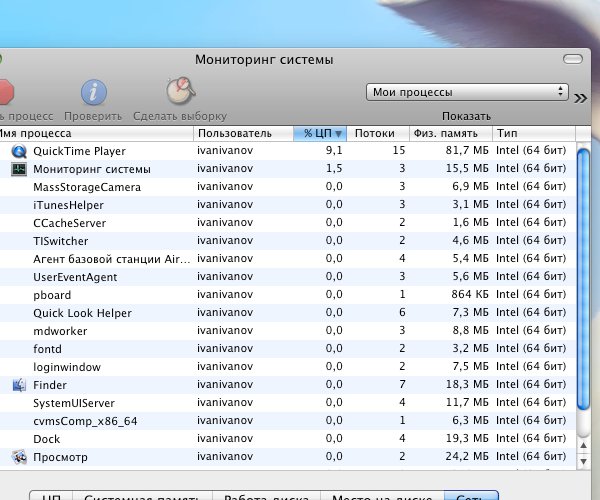Image resolution: width=600 pixels, height=500 pixels.
Task: Select the fontd process
Action: (47, 349)
